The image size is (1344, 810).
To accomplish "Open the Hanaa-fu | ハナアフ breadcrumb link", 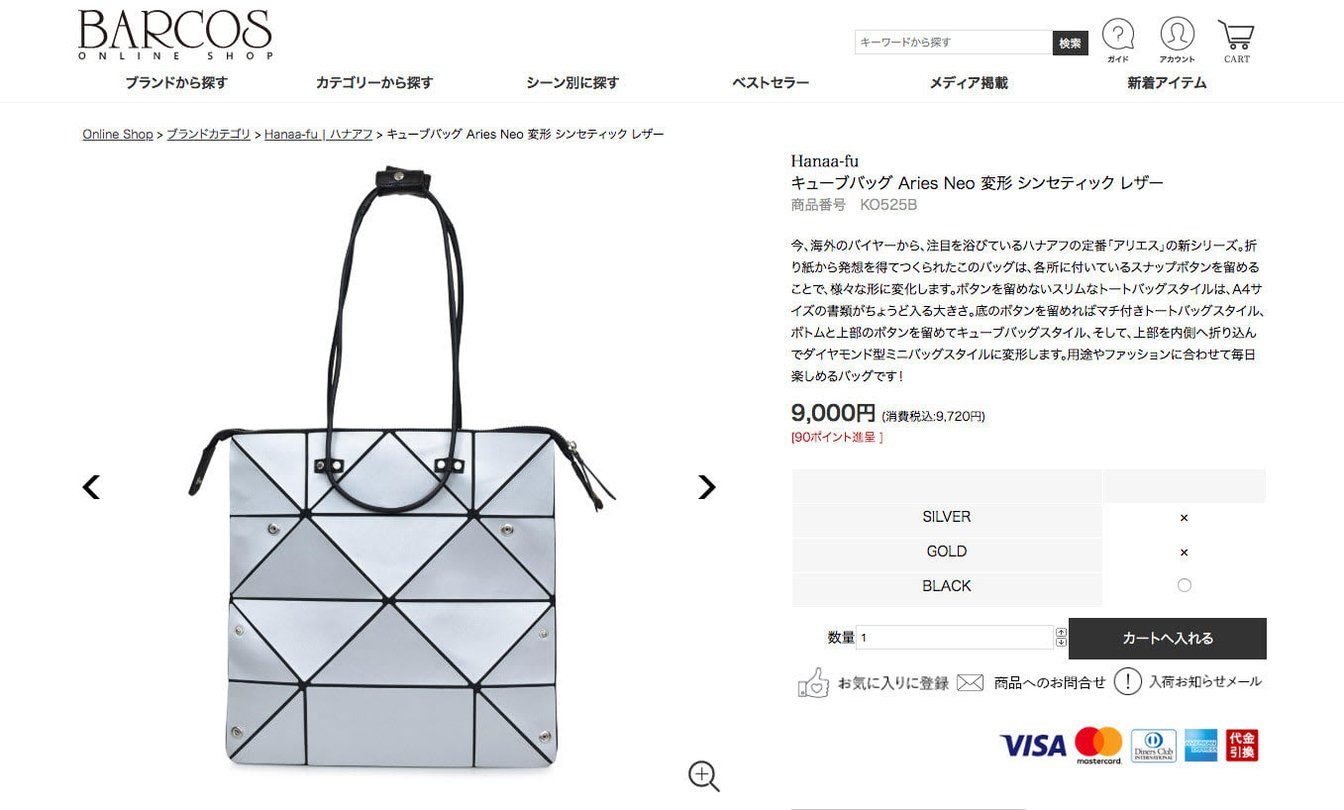I will point(318,134).
